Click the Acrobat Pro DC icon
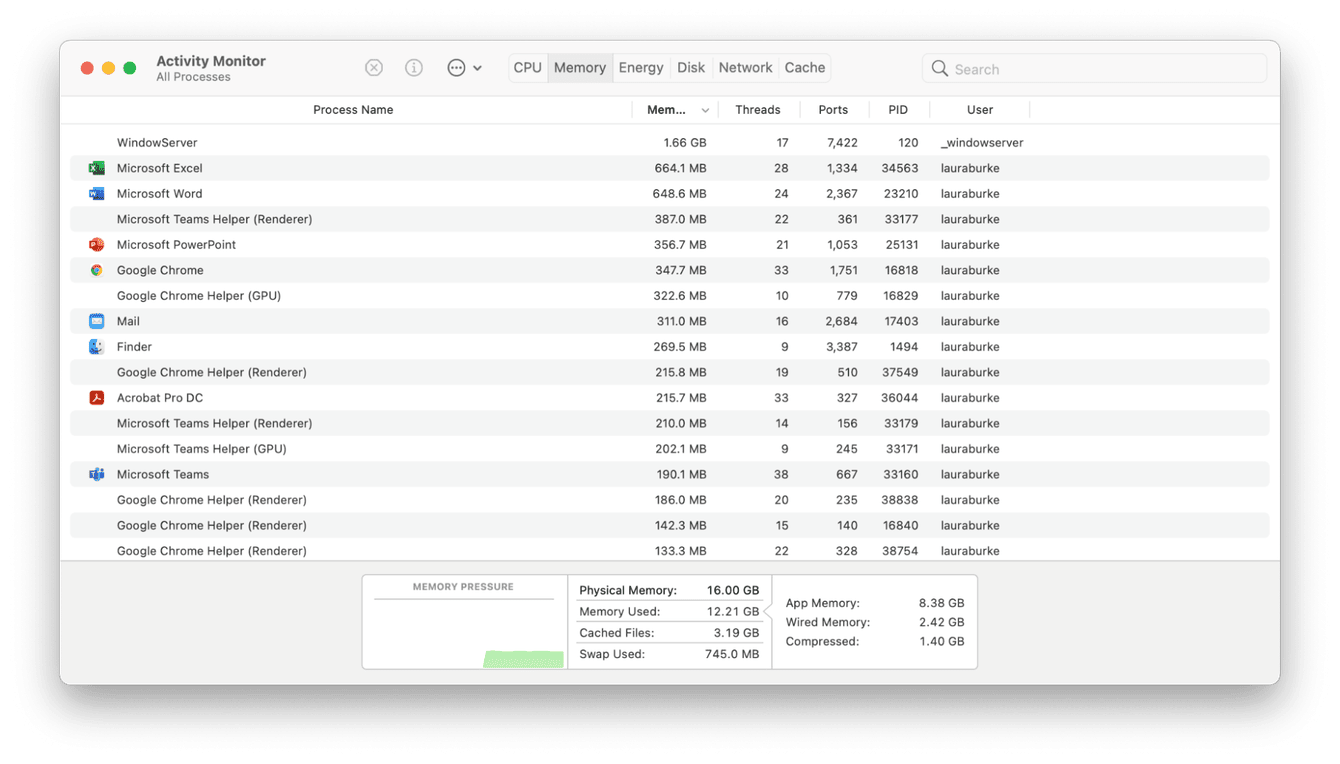The width and height of the screenshot is (1340, 764). point(96,397)
